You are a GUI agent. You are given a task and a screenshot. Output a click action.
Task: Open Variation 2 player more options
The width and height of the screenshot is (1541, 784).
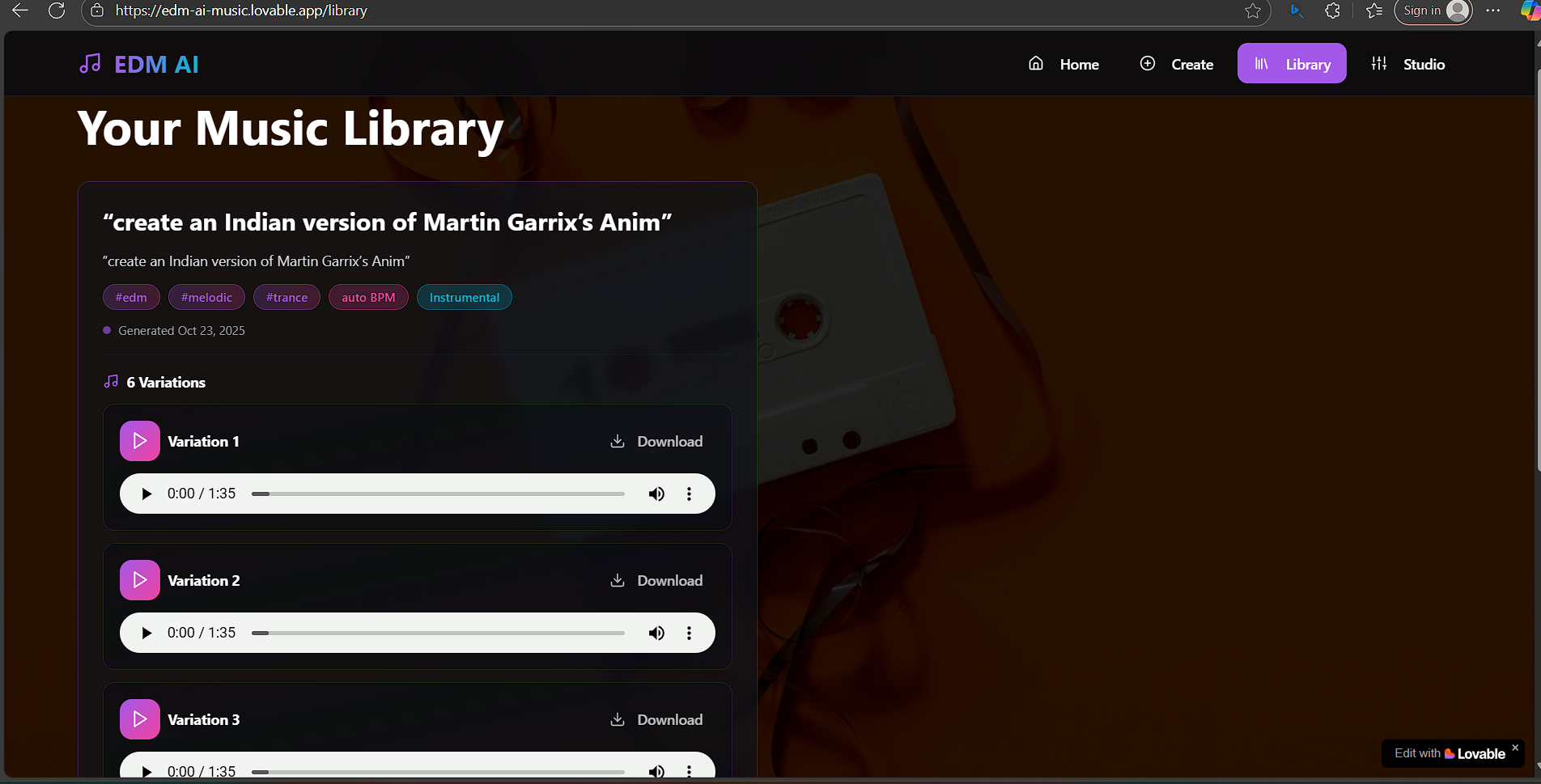coord(689,633)
